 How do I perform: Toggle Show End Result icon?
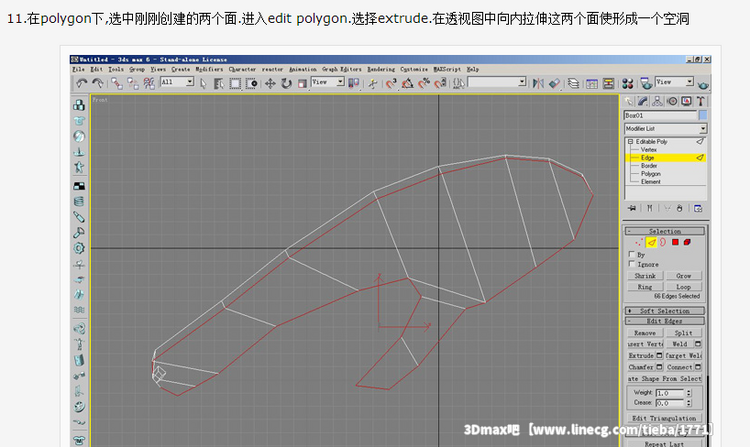pos(650,208)
